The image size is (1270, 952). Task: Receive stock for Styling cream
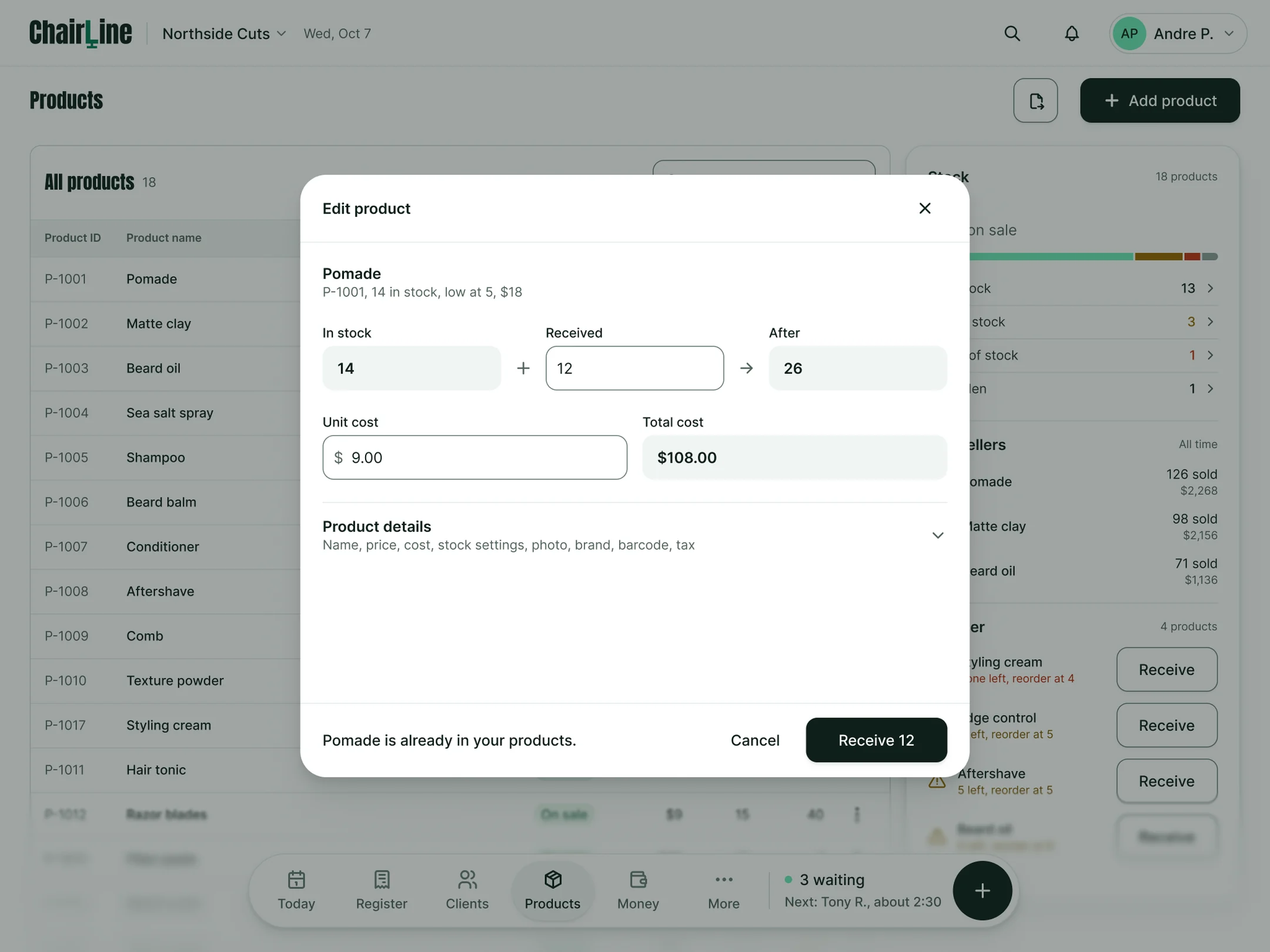point(1167,669)
